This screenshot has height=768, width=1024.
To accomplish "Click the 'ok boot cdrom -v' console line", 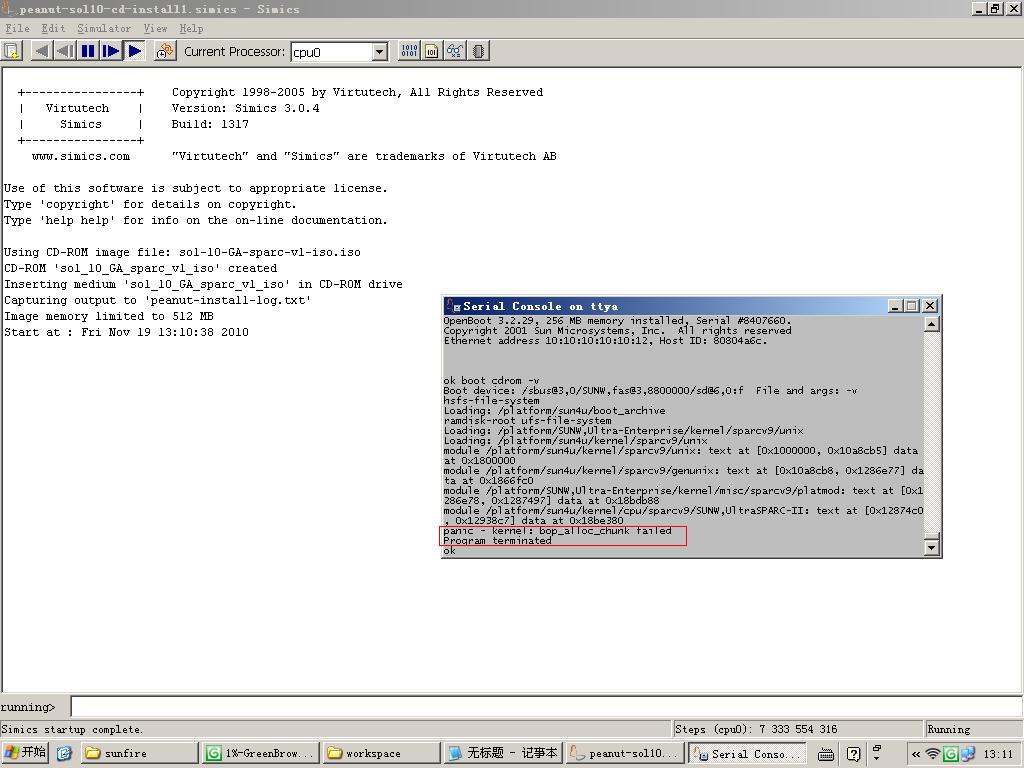I will (x=491, y=381).
